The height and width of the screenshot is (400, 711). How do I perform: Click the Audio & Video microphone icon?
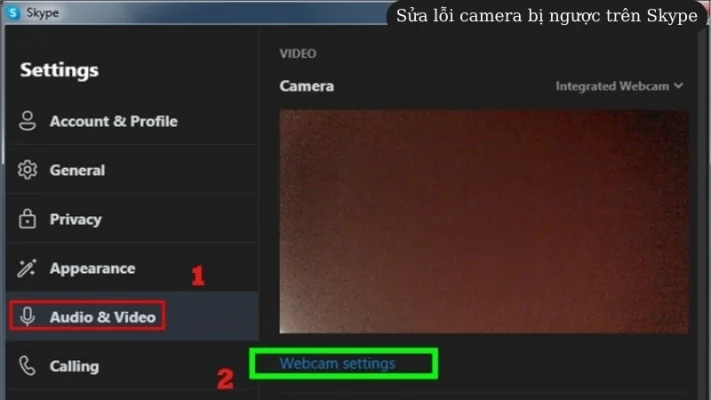(28, 317)
